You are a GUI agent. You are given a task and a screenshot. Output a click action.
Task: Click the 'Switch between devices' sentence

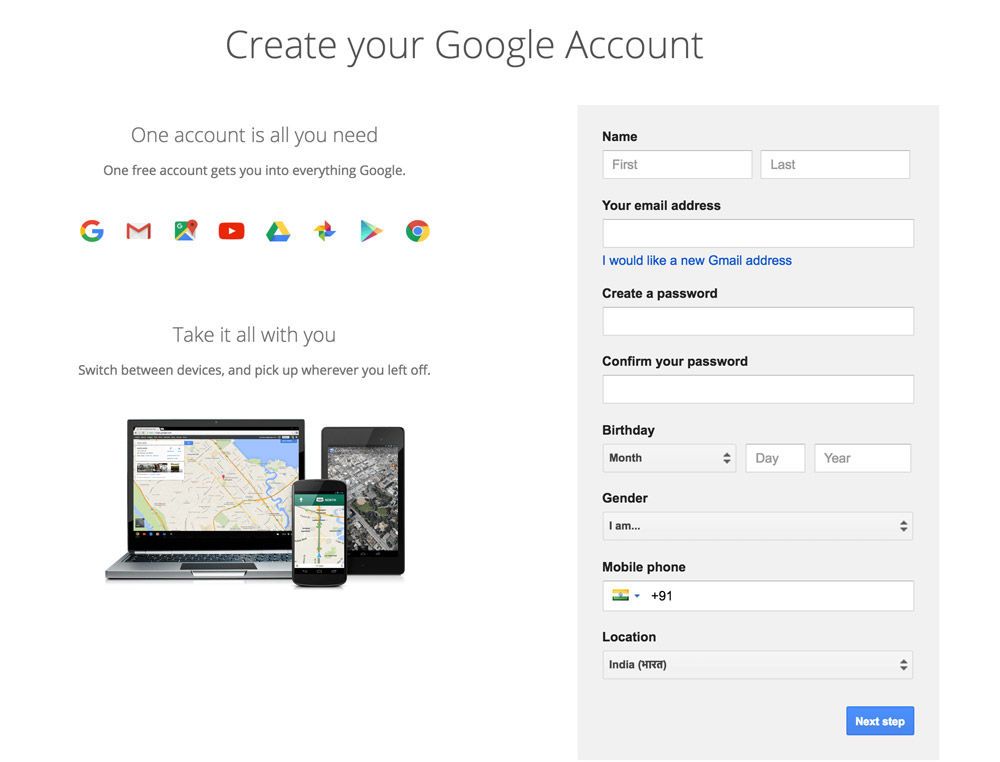point(254,370)
